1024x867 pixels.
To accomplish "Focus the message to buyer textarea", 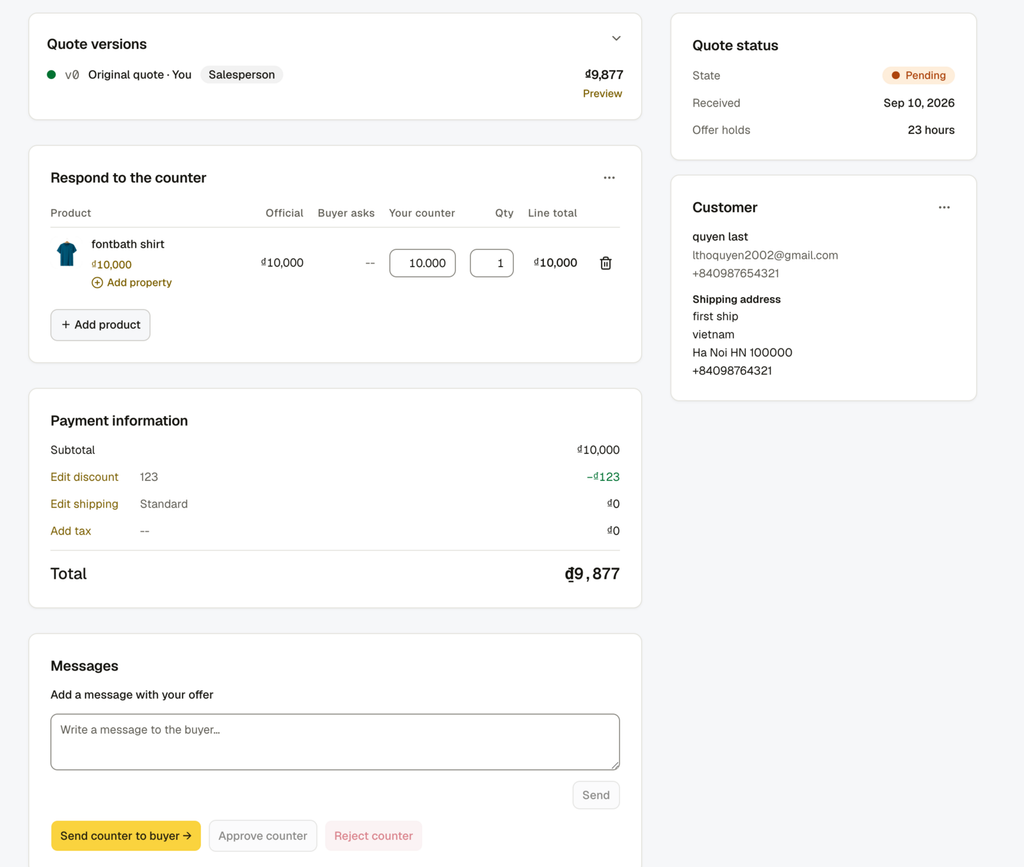I will 335,742.
